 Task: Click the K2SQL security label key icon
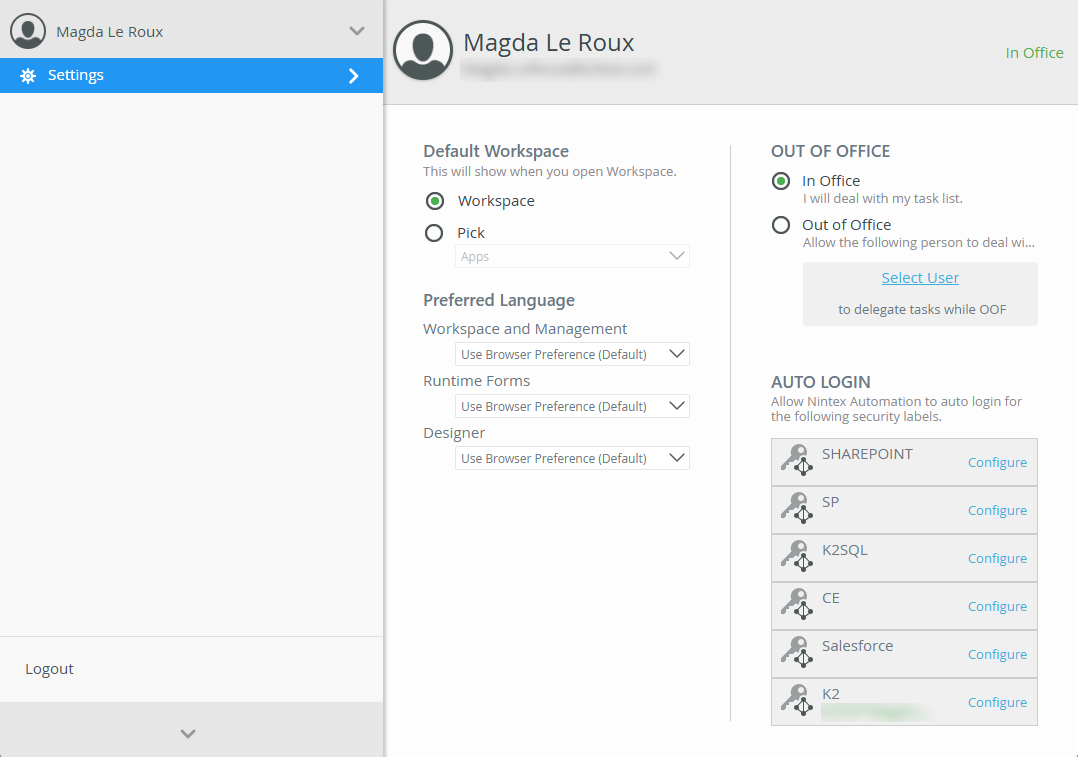click(796, 556)
